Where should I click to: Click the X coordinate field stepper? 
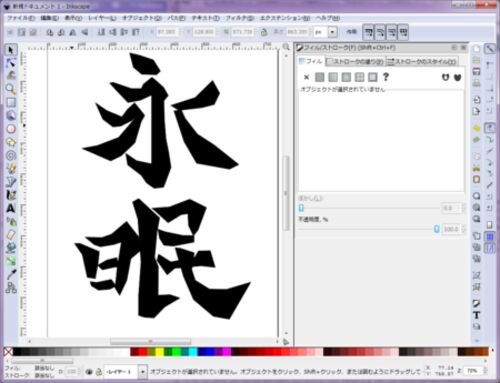click(x=181, y=32)
